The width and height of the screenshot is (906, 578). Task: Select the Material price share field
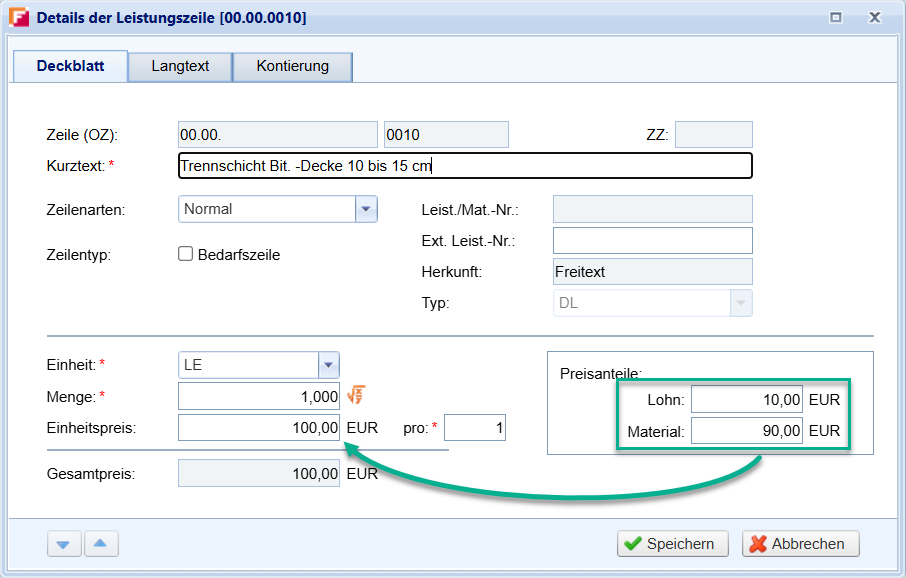pos(746,431)
